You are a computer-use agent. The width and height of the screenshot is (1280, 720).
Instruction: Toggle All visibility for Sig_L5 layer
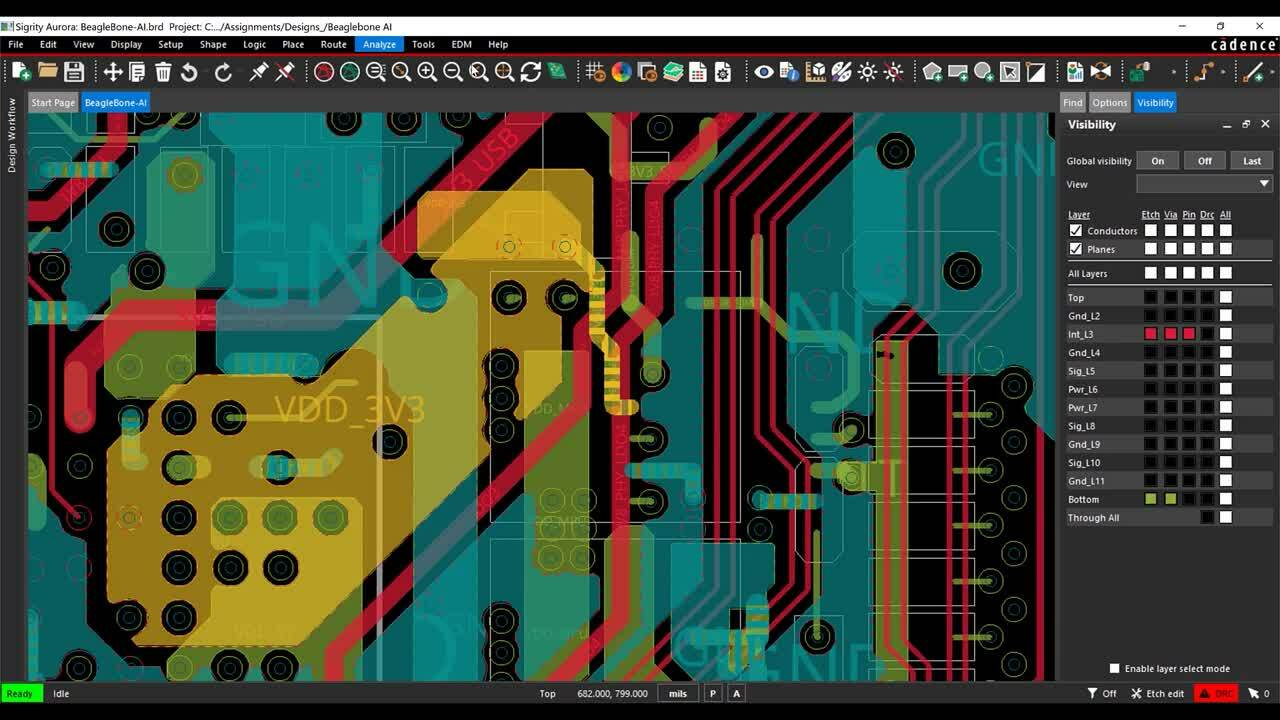pos(1226,371)
